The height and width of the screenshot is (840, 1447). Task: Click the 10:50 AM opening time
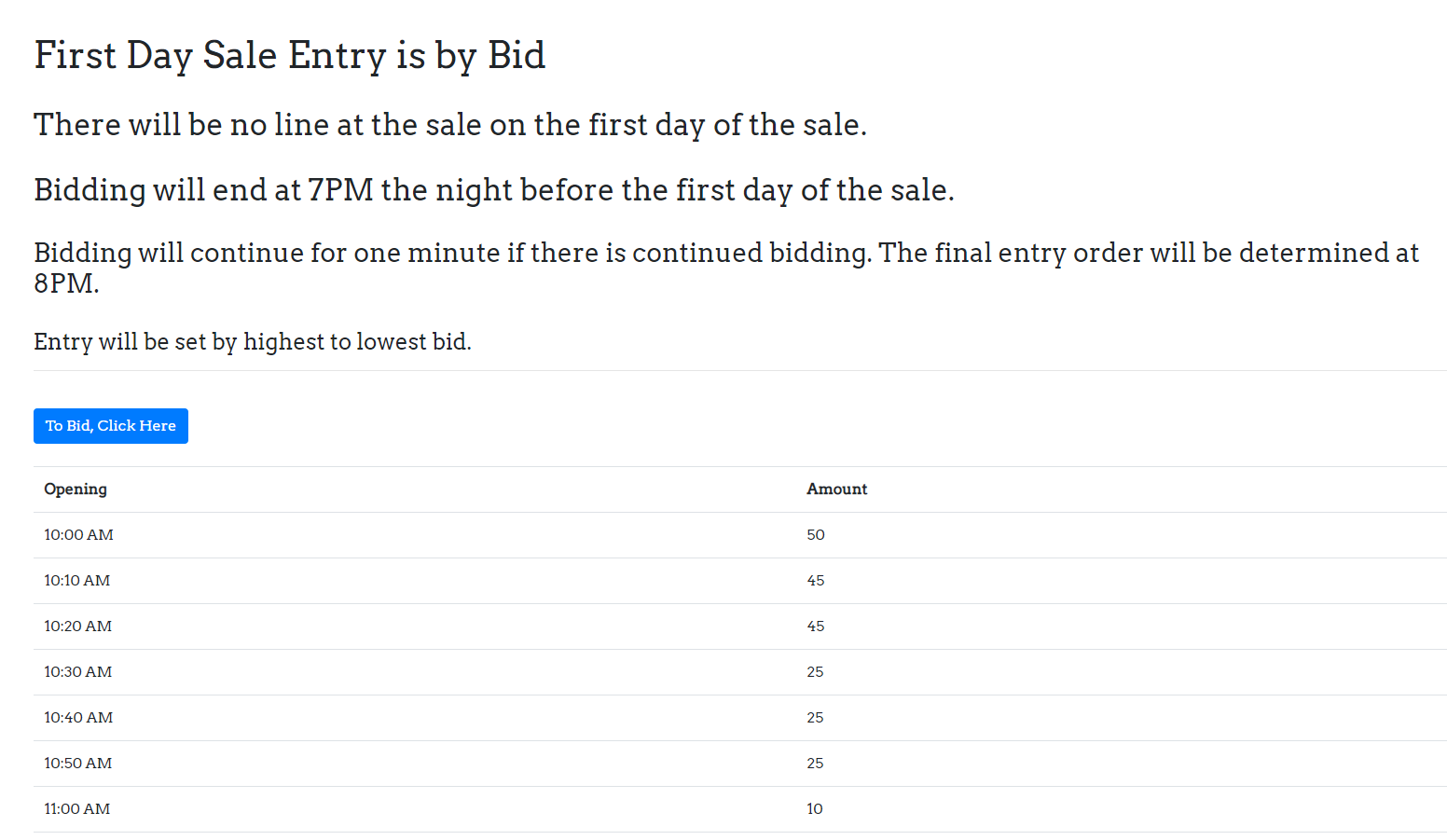pos(77,764)
